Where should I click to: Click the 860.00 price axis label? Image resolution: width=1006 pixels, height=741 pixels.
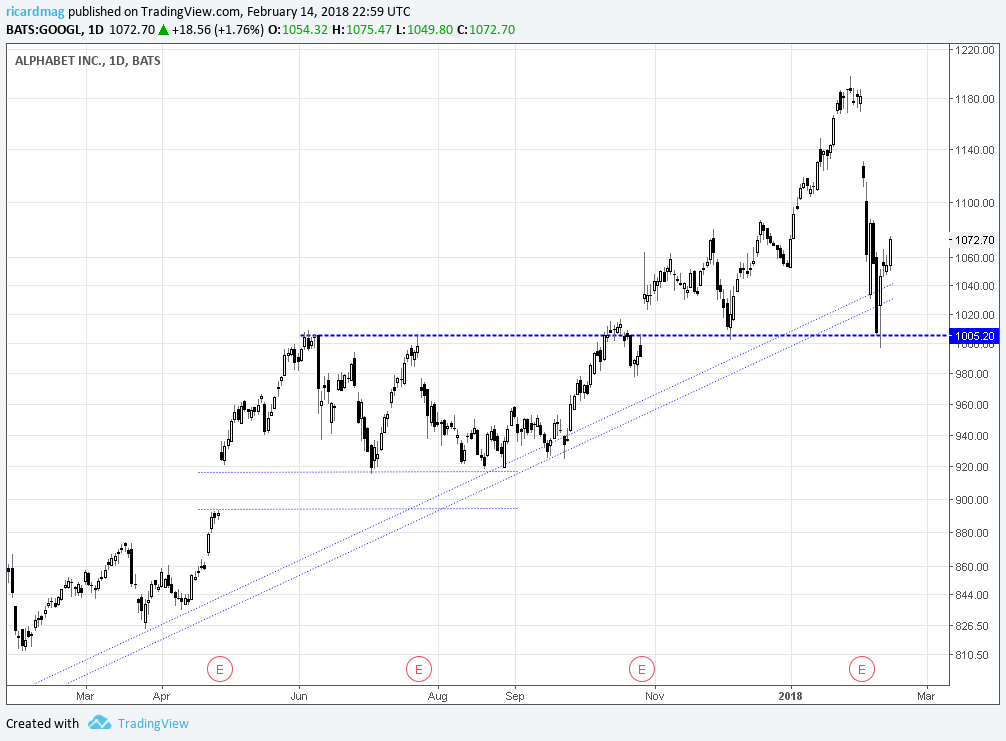click(973, 566)
